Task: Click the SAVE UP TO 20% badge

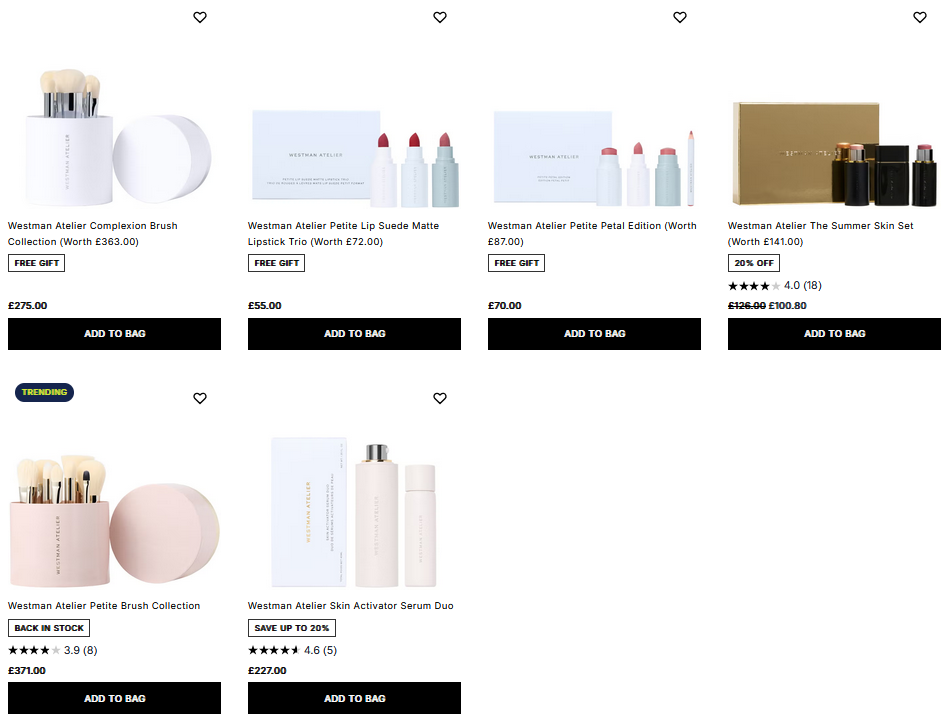Action: coord(291,627)
